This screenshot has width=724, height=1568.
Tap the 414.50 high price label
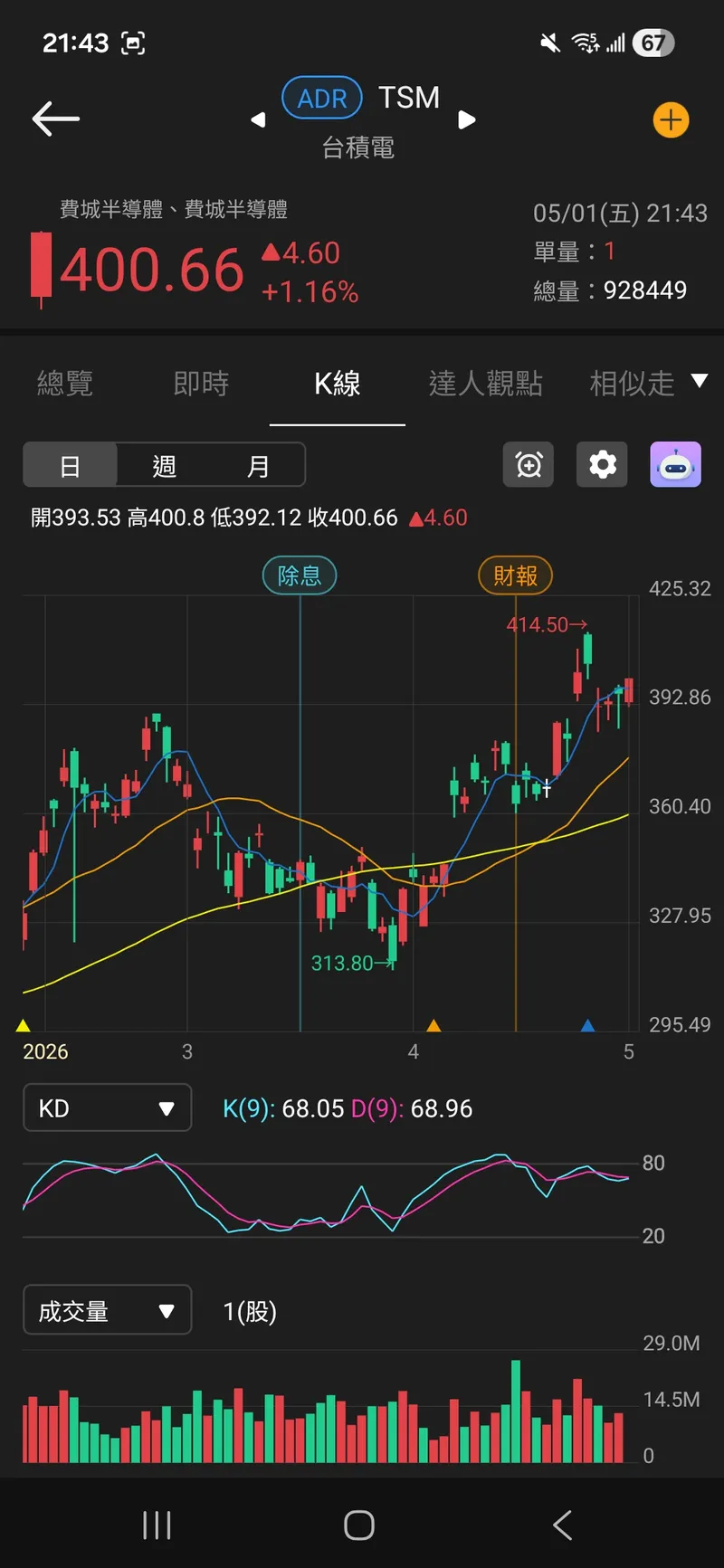coord(547,624)
